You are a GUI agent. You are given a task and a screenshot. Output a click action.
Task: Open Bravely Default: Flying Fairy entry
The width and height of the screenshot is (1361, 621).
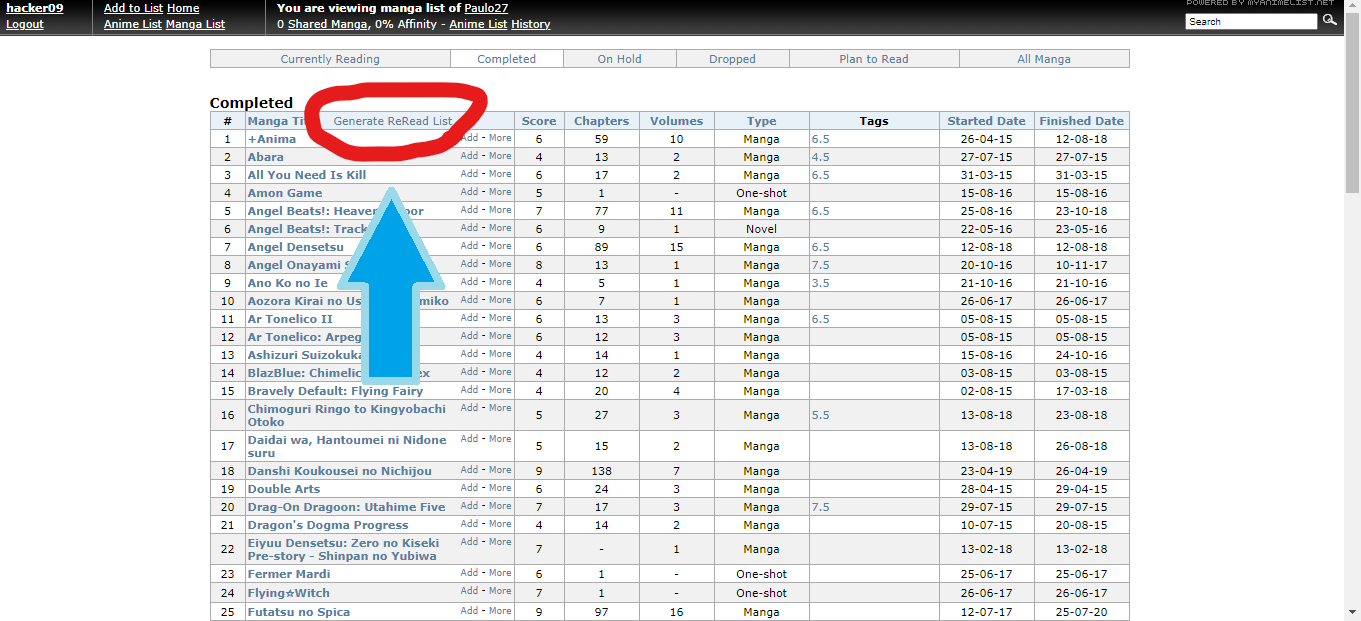click(335, 391)
